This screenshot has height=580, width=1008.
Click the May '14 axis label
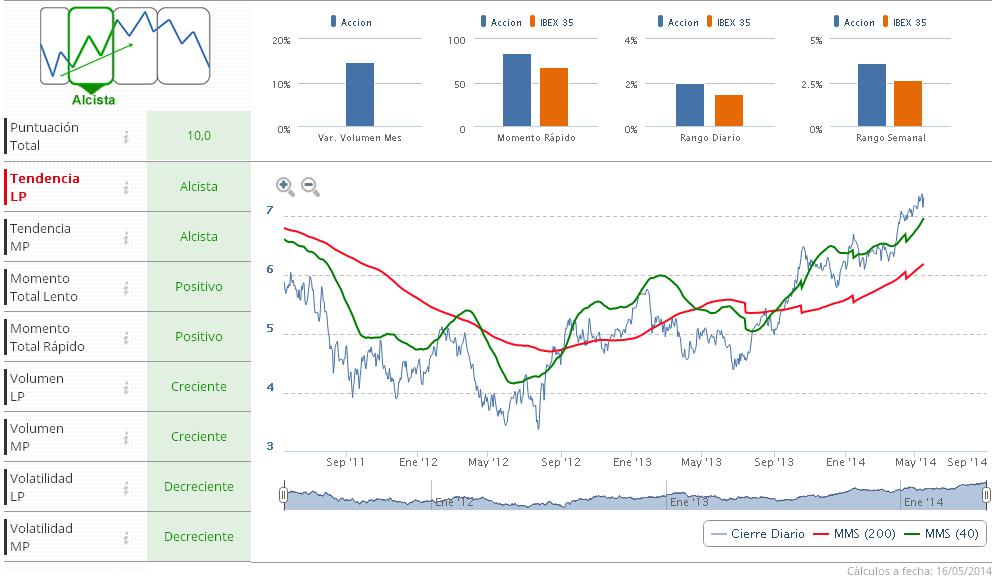point(915,462)
